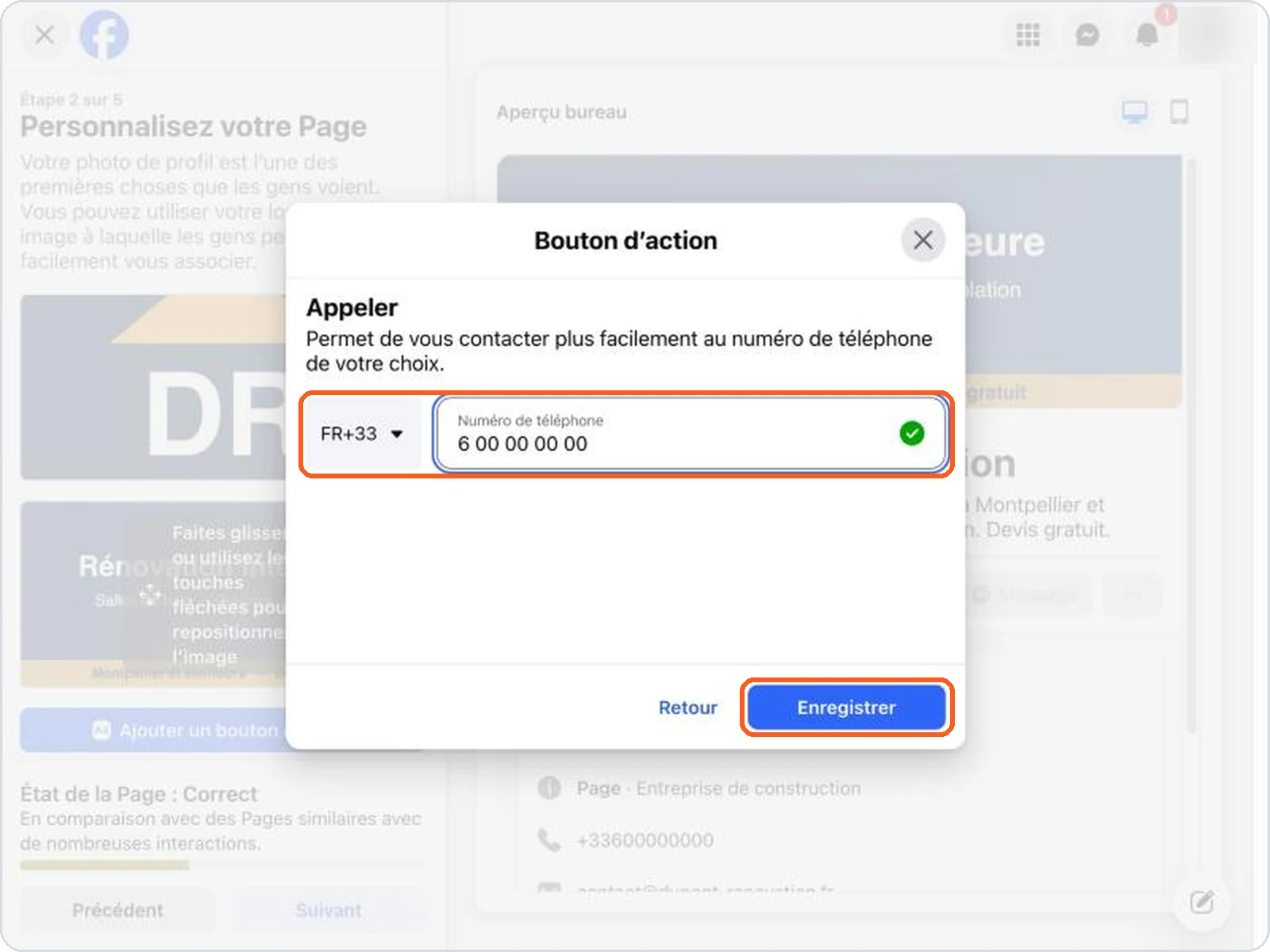Click the Ajouter un bouton button
Image resolution: width=1270 pixels, height=952 pixels.
(x=153, y=730)
